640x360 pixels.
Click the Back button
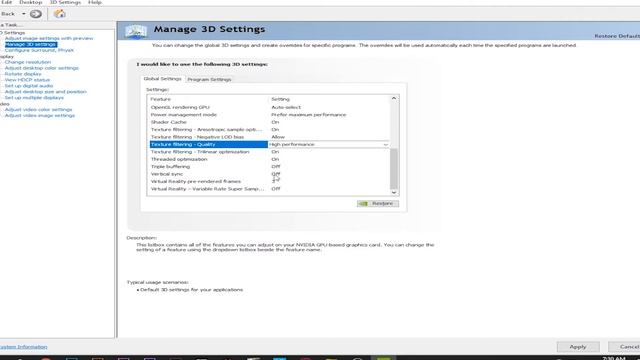[x=8, y=14]
